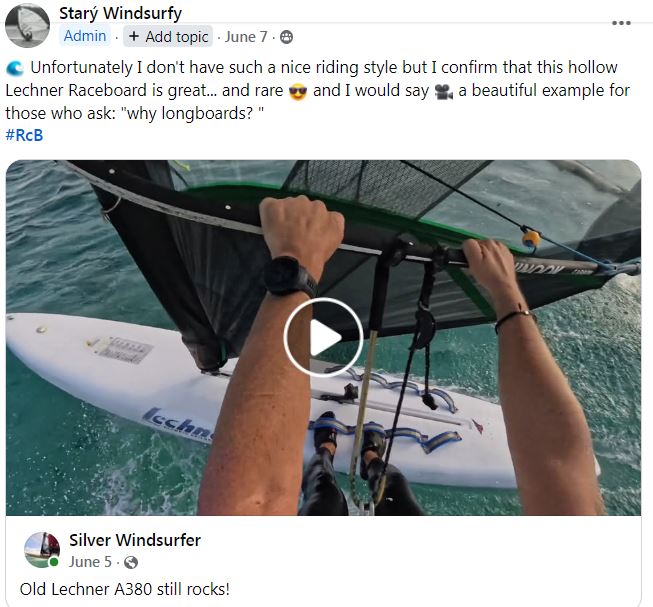Click audience icon beside June 7
The width and height of the screenshot is (653, 607).
(x=287, y=37)
